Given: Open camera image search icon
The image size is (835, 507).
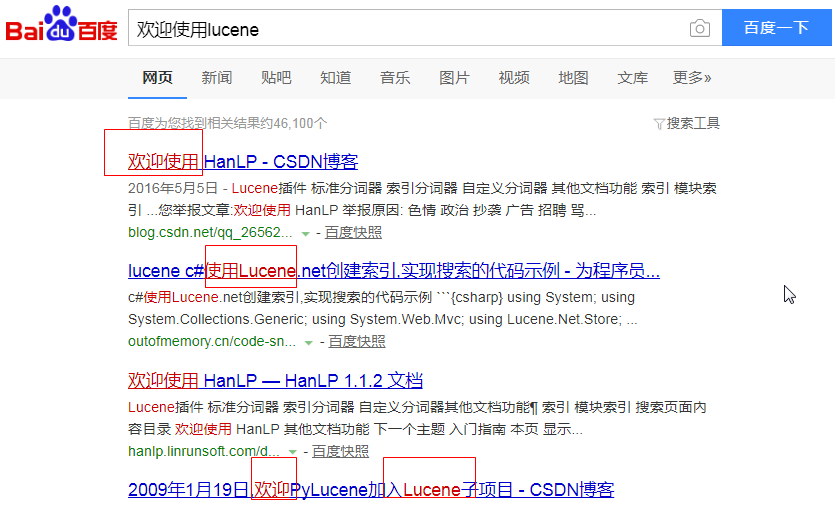Looking at the screenshot, I should tap(700, 28).
